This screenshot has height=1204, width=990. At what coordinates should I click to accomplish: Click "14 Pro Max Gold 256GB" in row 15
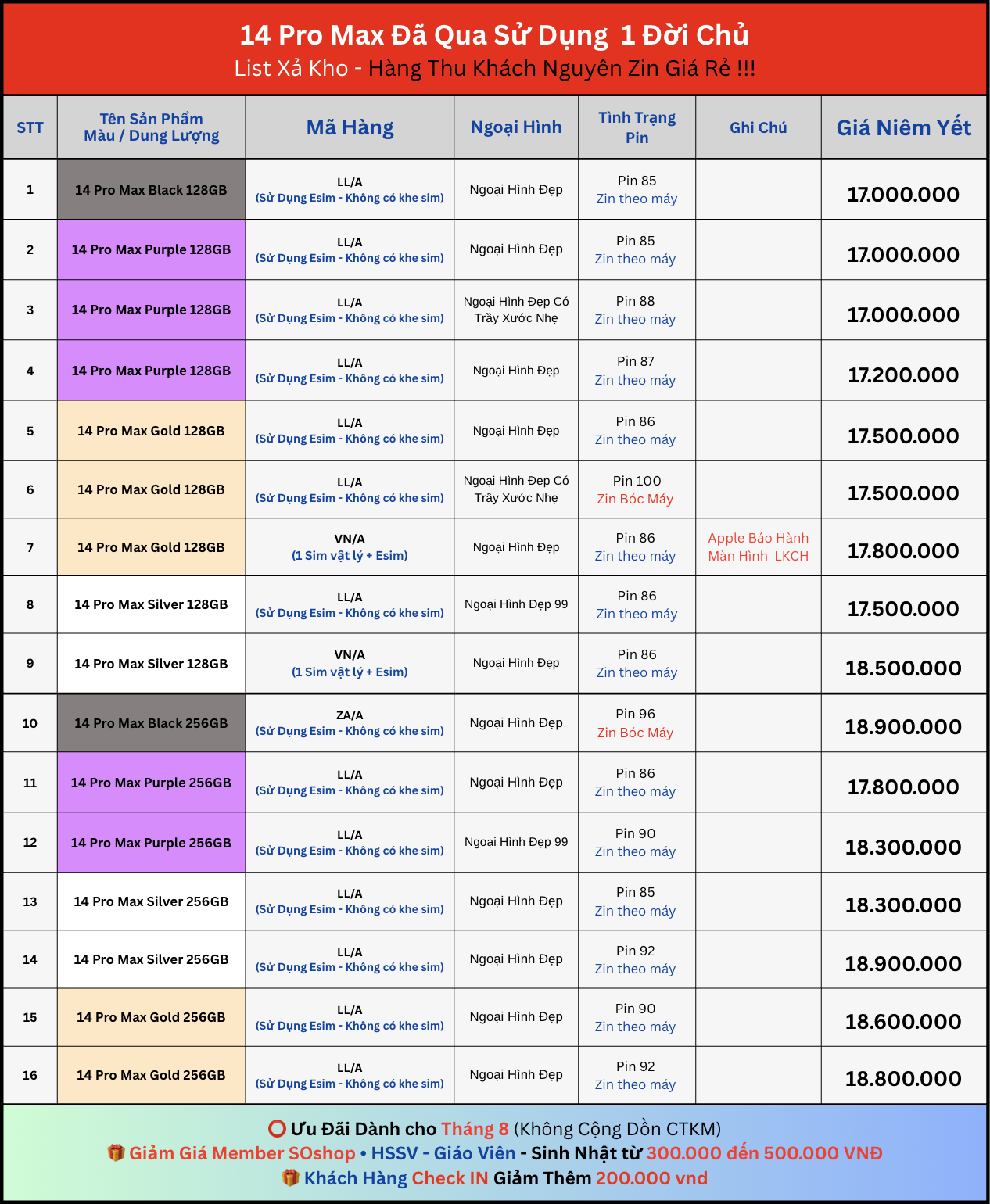[x=151, y=1017]
